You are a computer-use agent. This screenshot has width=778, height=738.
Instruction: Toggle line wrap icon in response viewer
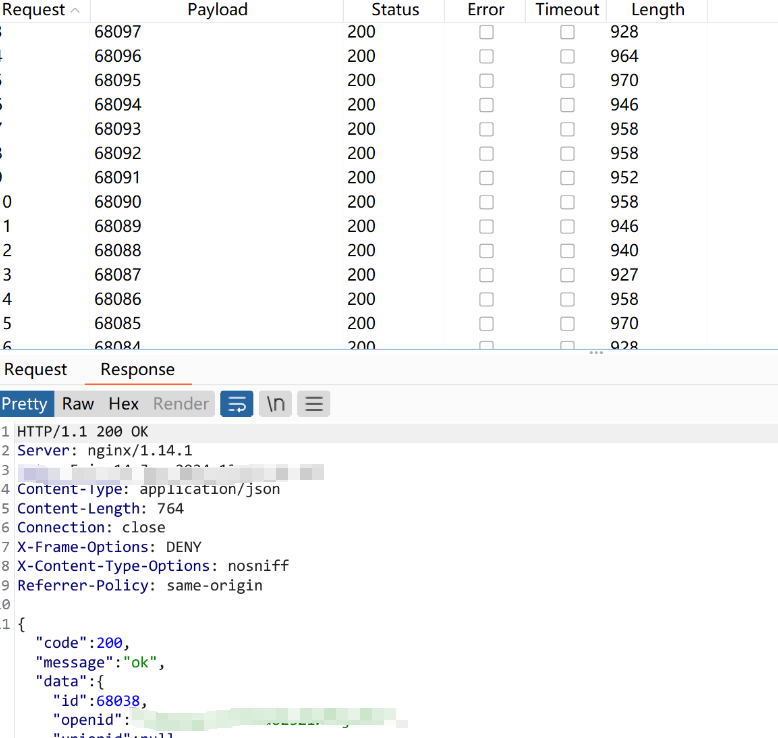(x=237, y=404)
